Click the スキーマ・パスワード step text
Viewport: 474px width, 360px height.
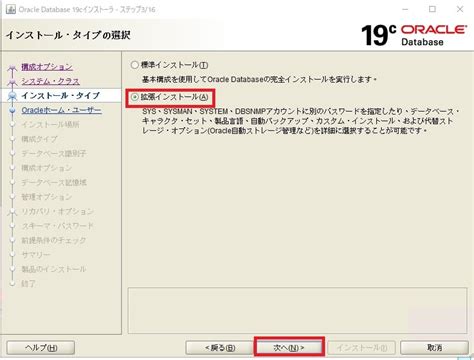[57, 226]
